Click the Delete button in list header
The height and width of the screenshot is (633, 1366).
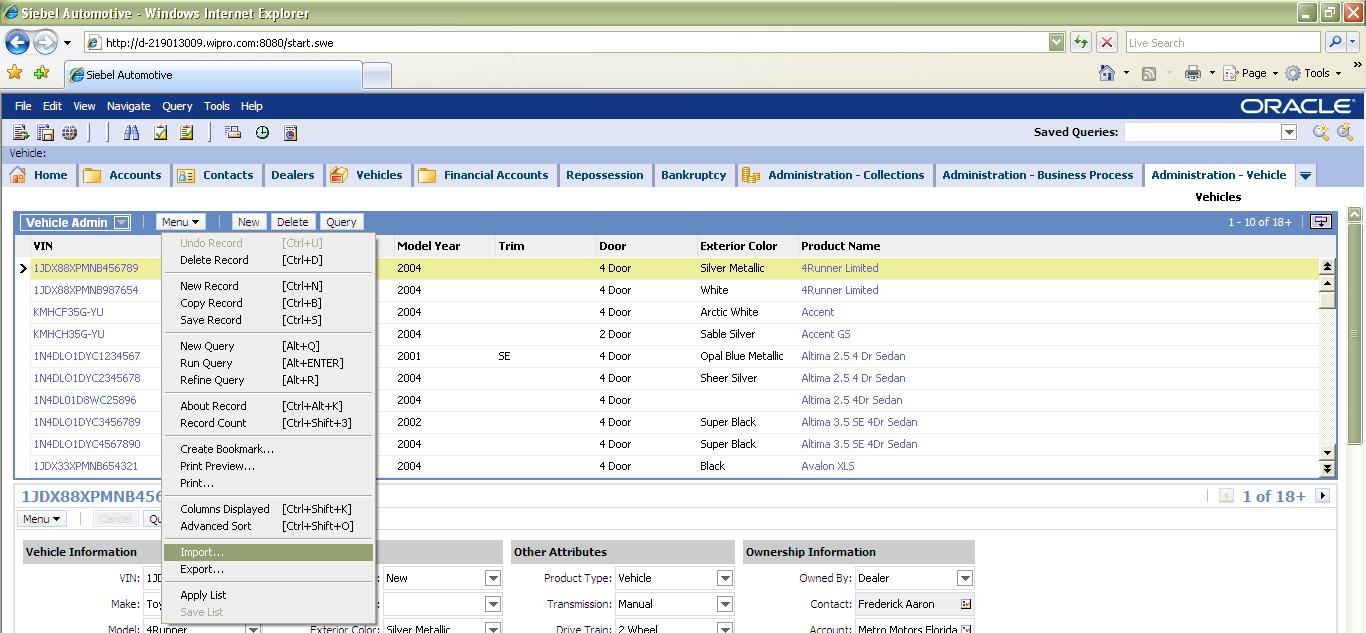tap(292, 222)
